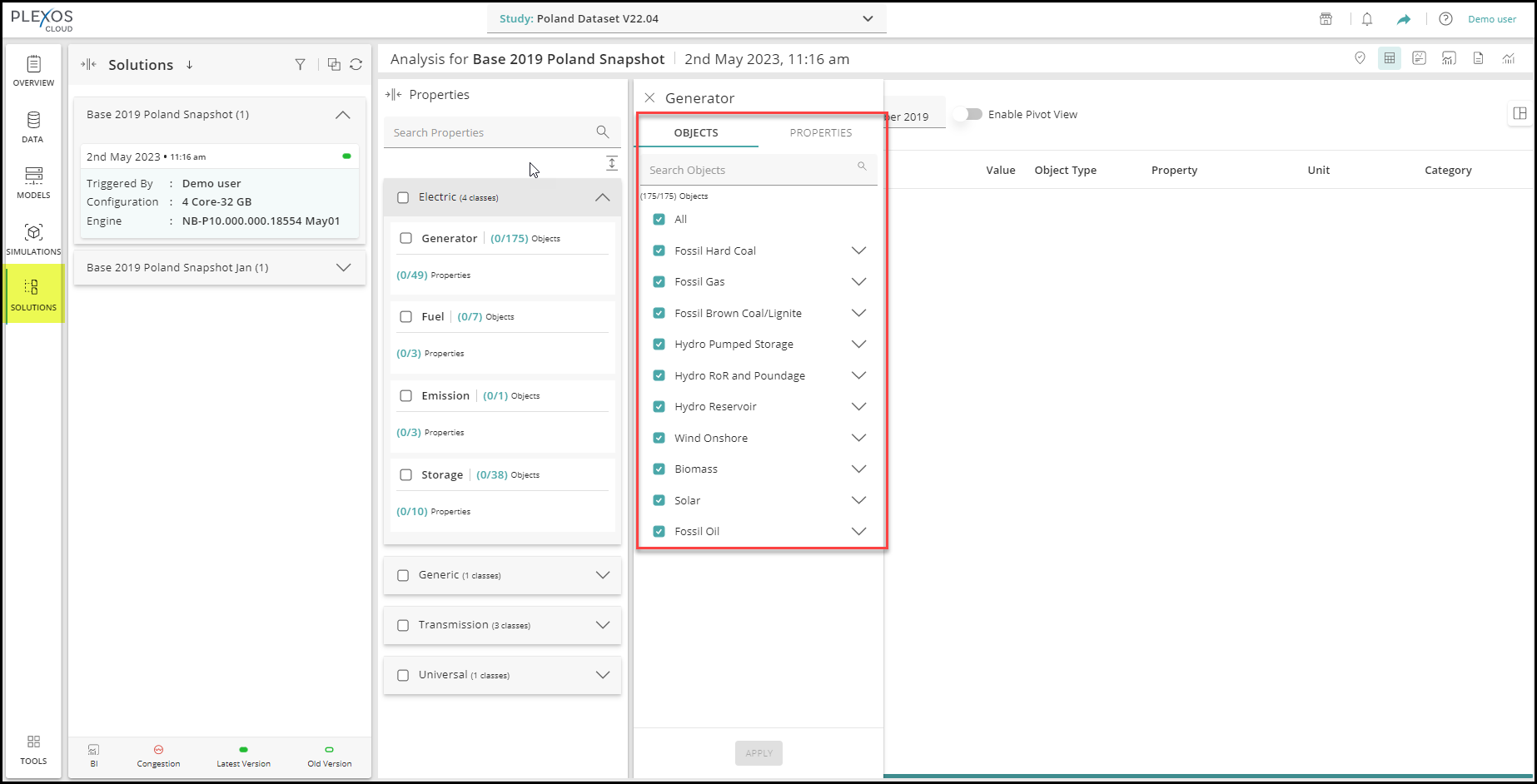1537x784 pixels.
Task: Click the Search Objects input field
Action: (x=749, y=170)
